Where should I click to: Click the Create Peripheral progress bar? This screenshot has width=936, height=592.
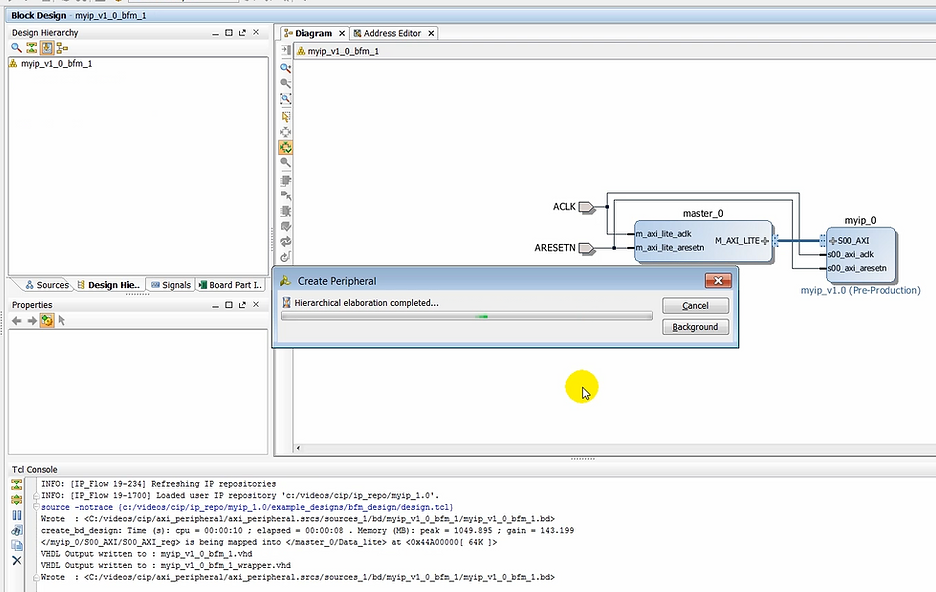(466, 316)
